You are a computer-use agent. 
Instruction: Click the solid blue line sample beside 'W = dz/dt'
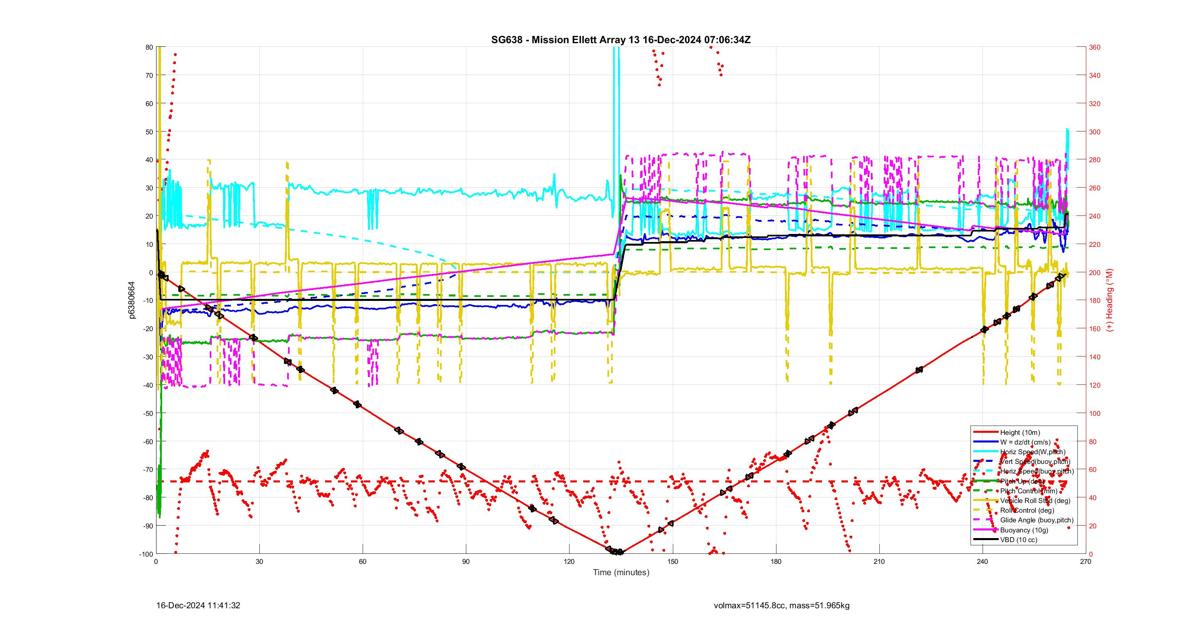[984, 442]
